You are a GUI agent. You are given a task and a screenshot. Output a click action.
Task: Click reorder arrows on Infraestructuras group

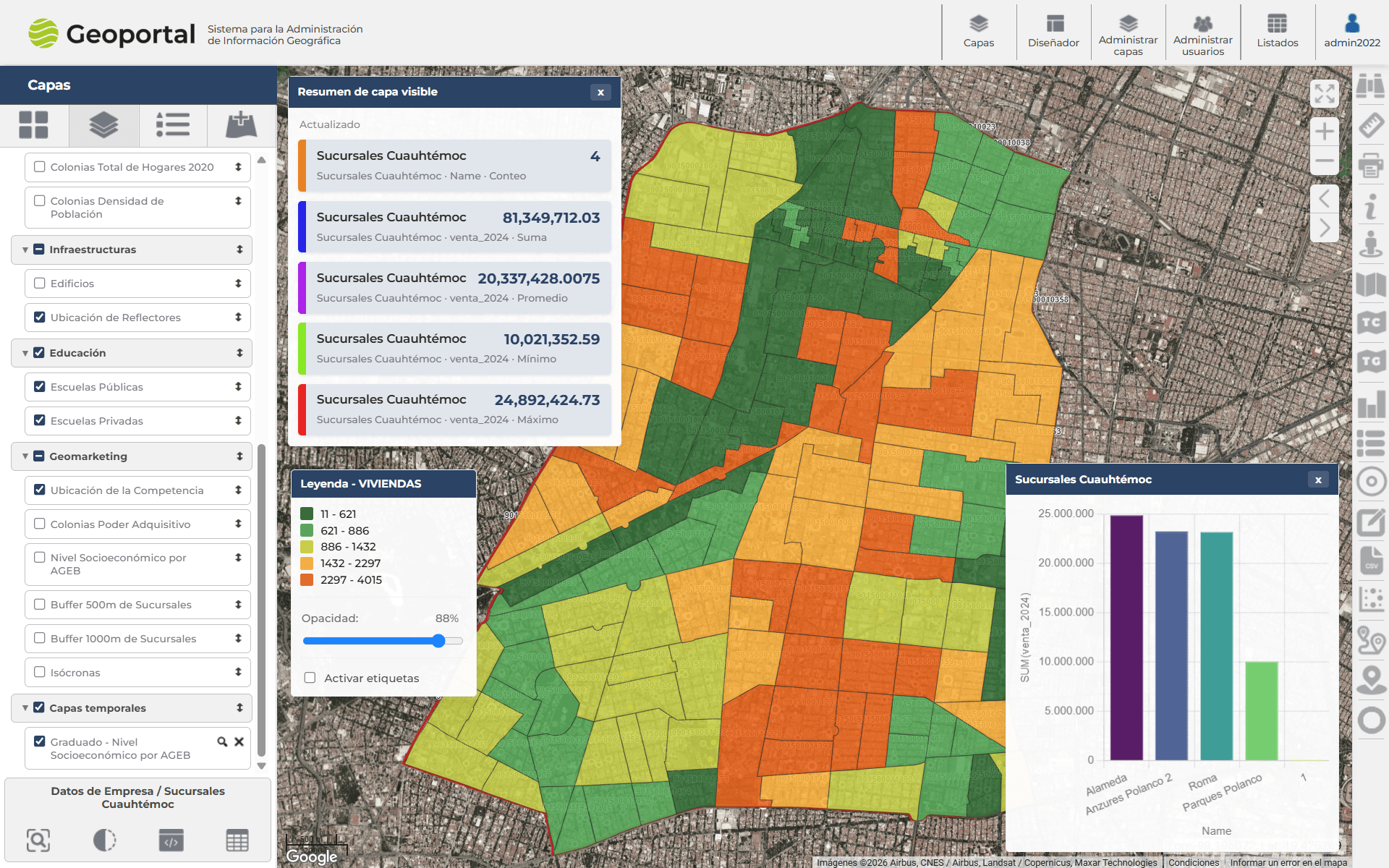click(x=239, y=250)
